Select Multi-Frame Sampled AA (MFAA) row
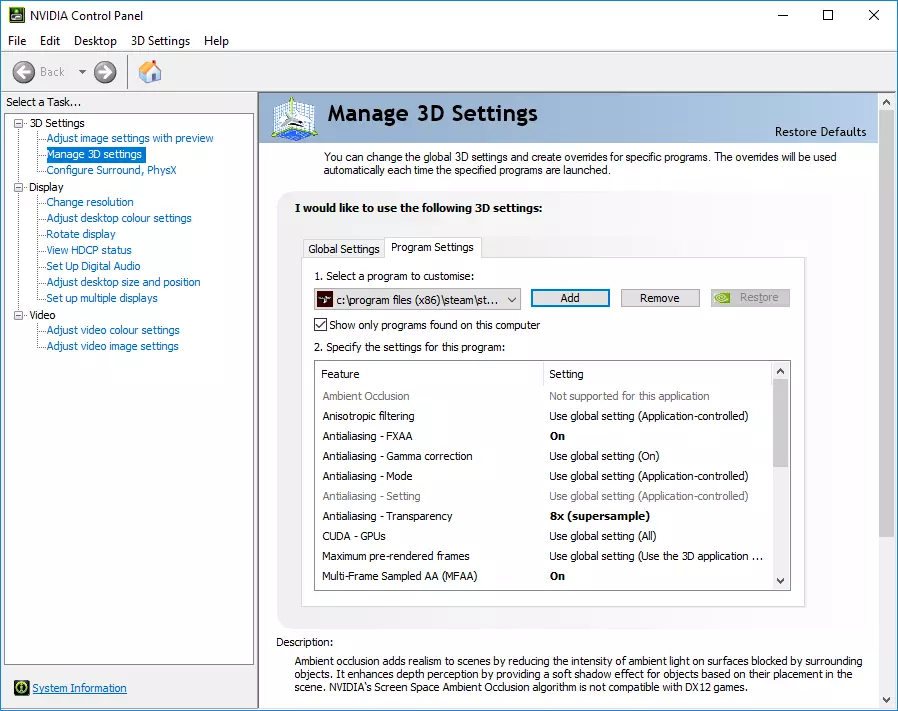 (543, 576)
